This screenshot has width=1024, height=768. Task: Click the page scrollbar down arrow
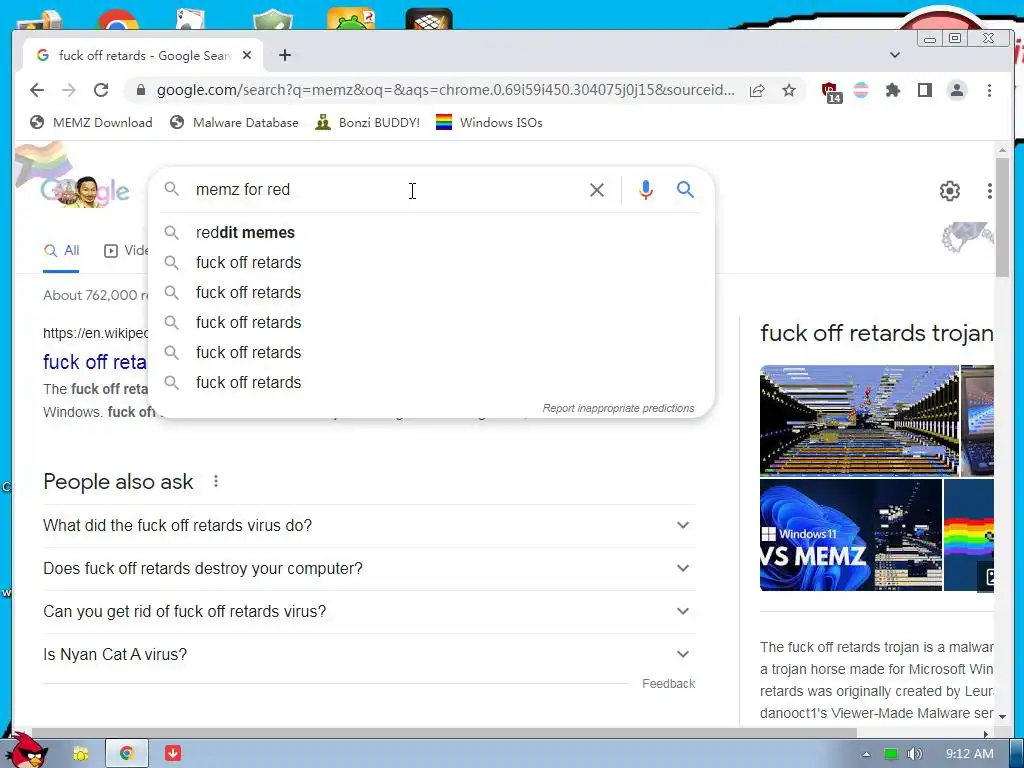[x=1002, y=716]
